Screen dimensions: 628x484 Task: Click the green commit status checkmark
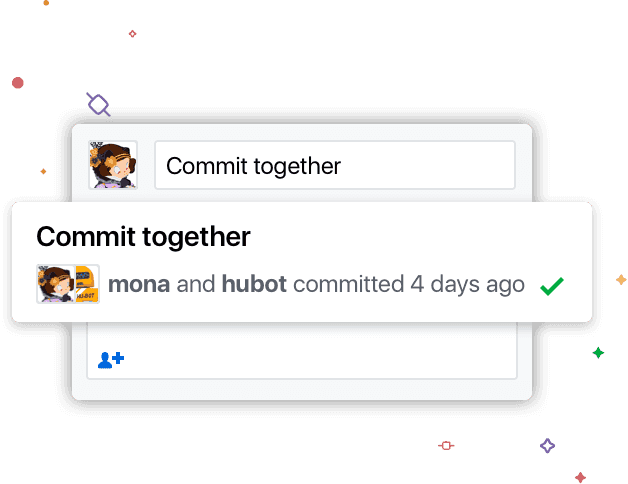[x=551, y=286]
